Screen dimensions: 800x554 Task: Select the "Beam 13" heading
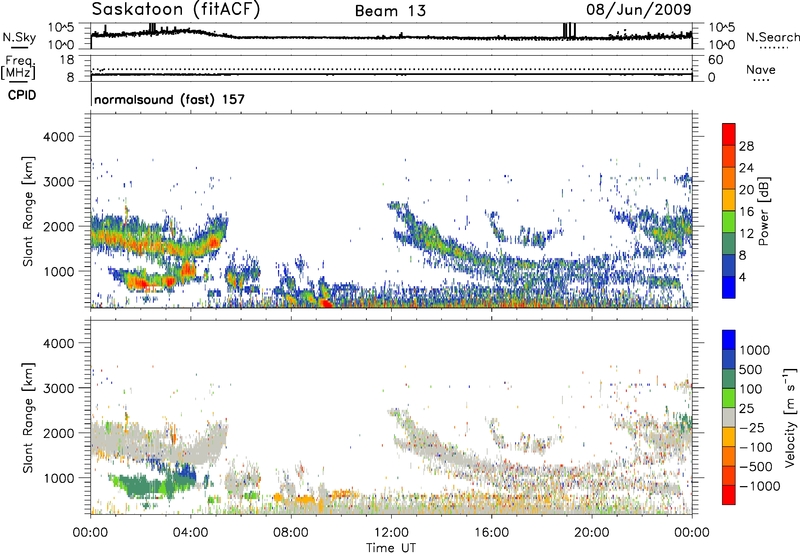390,11
